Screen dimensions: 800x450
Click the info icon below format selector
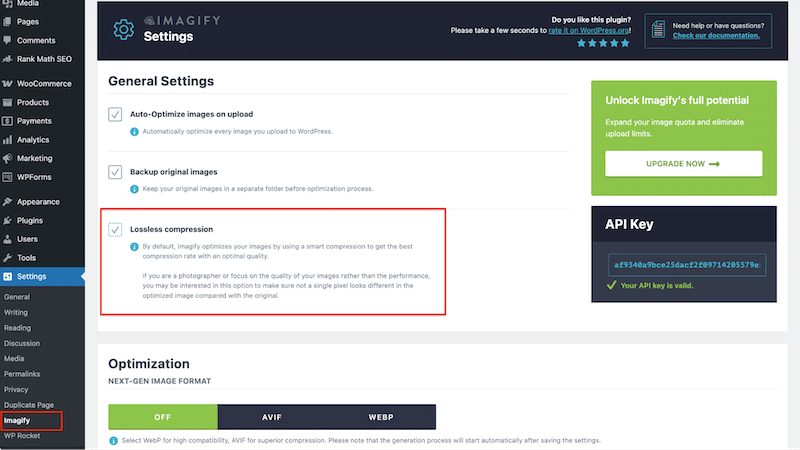point(113,441)
